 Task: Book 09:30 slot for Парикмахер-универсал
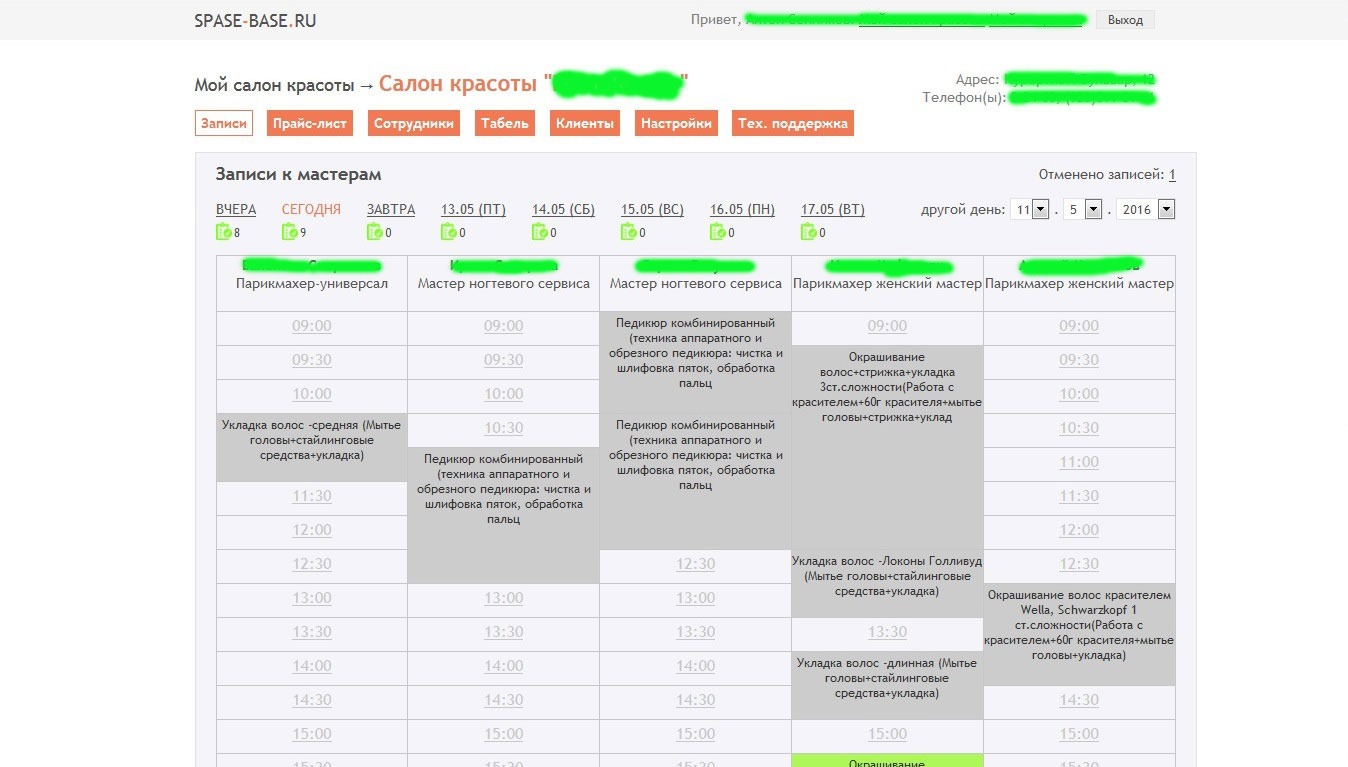point(312,360)
